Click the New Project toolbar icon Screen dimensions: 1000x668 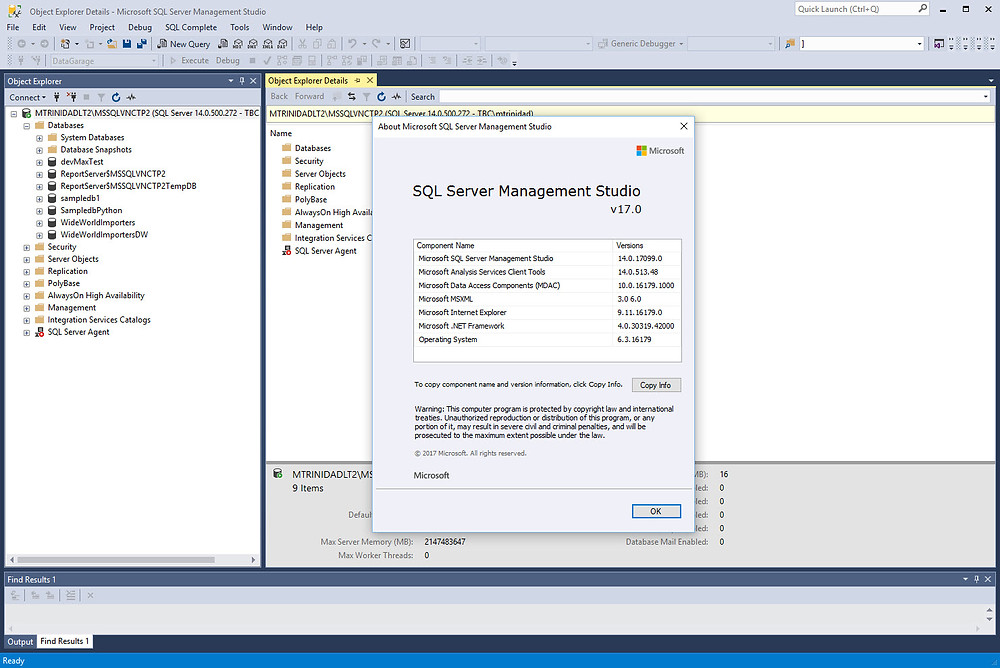65,44
